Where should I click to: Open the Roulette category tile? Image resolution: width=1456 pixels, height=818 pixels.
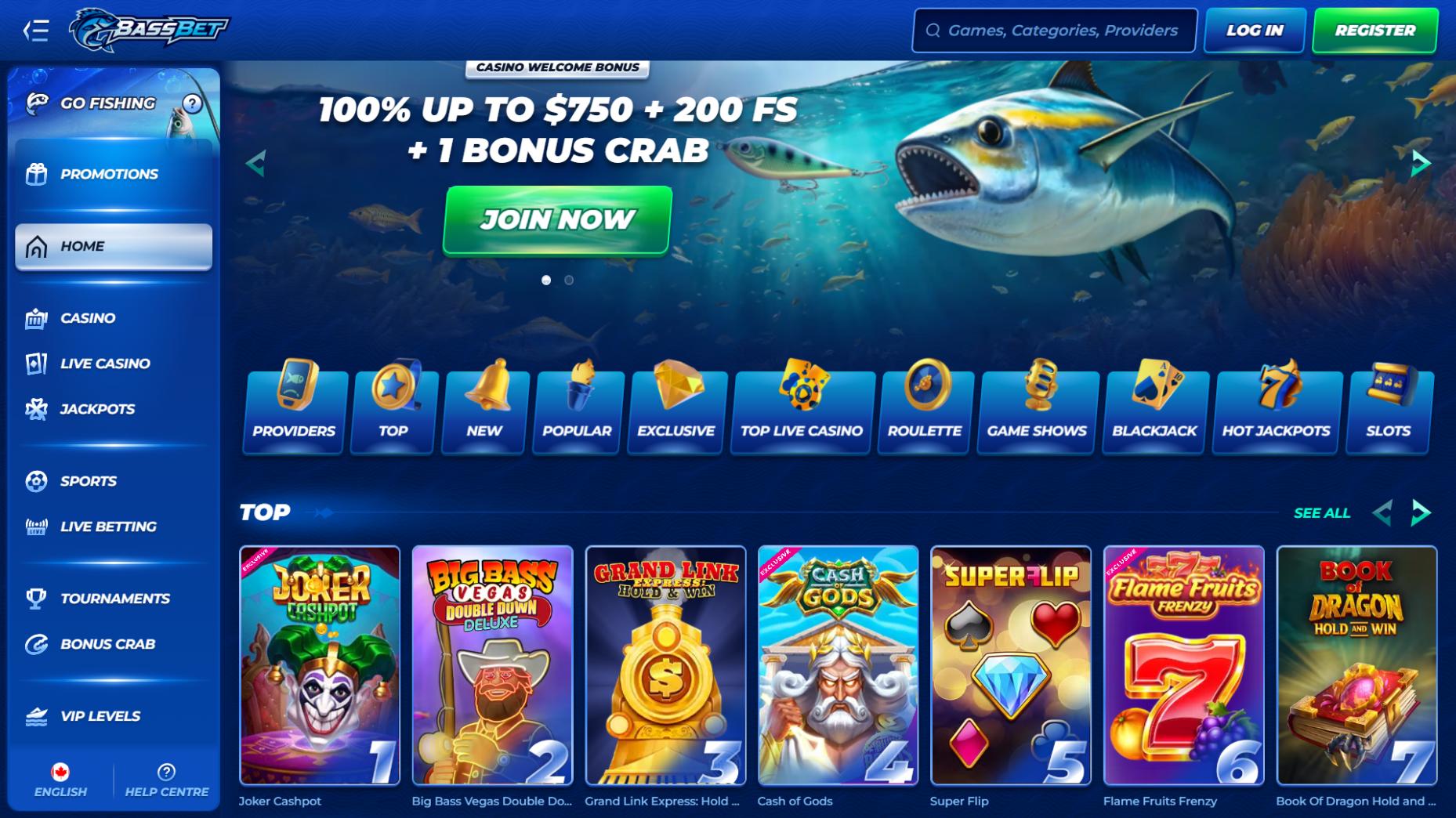(925, 407)
